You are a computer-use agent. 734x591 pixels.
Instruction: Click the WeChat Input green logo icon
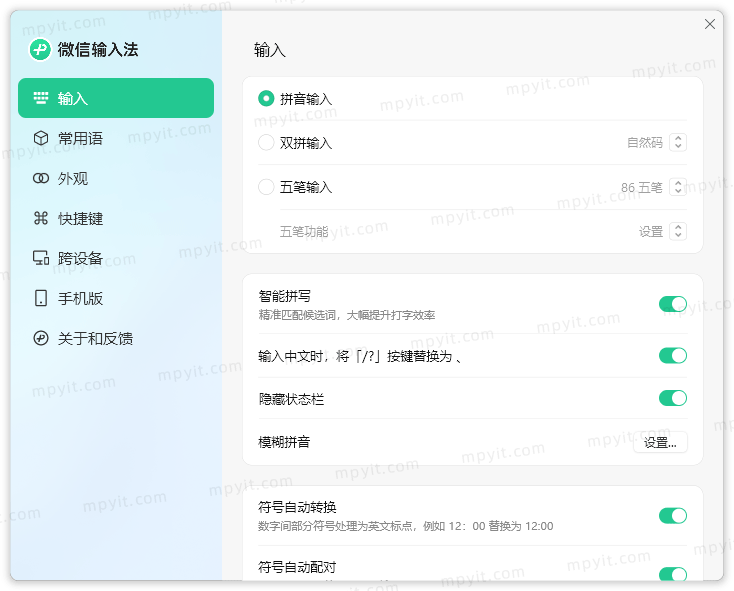point(40,49)
